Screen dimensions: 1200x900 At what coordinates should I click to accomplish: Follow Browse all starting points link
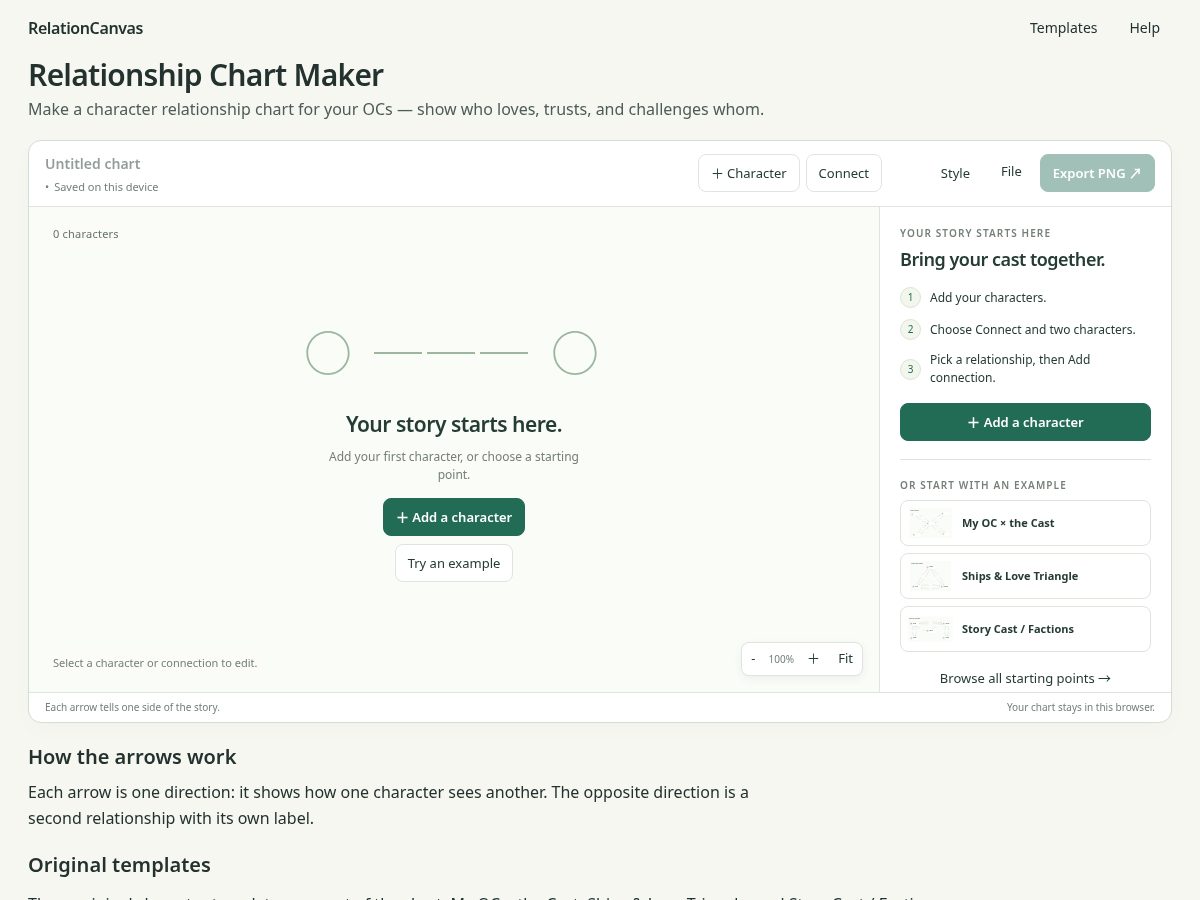pos(1025,678)
